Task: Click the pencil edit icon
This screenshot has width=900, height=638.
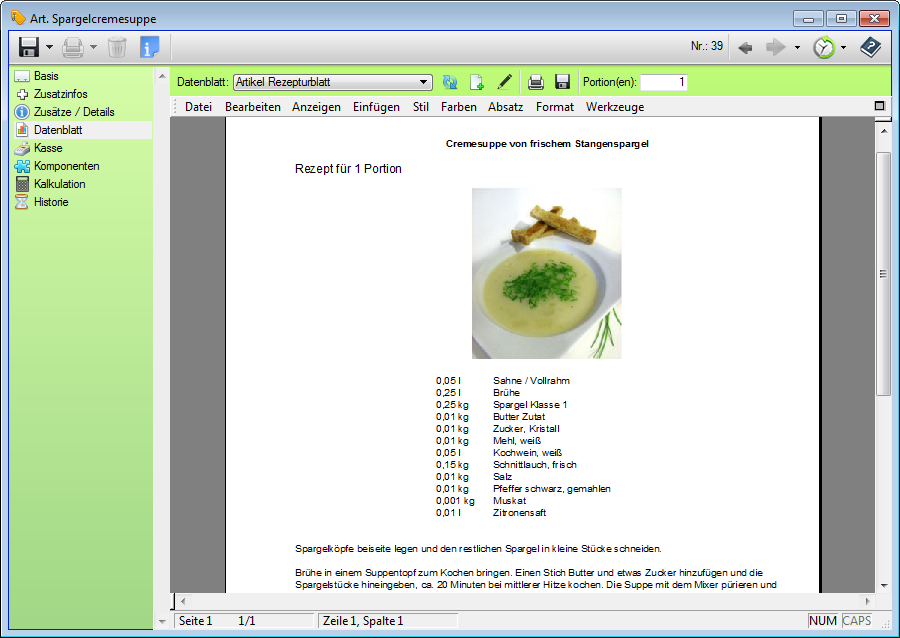Action: click(505, 82)
